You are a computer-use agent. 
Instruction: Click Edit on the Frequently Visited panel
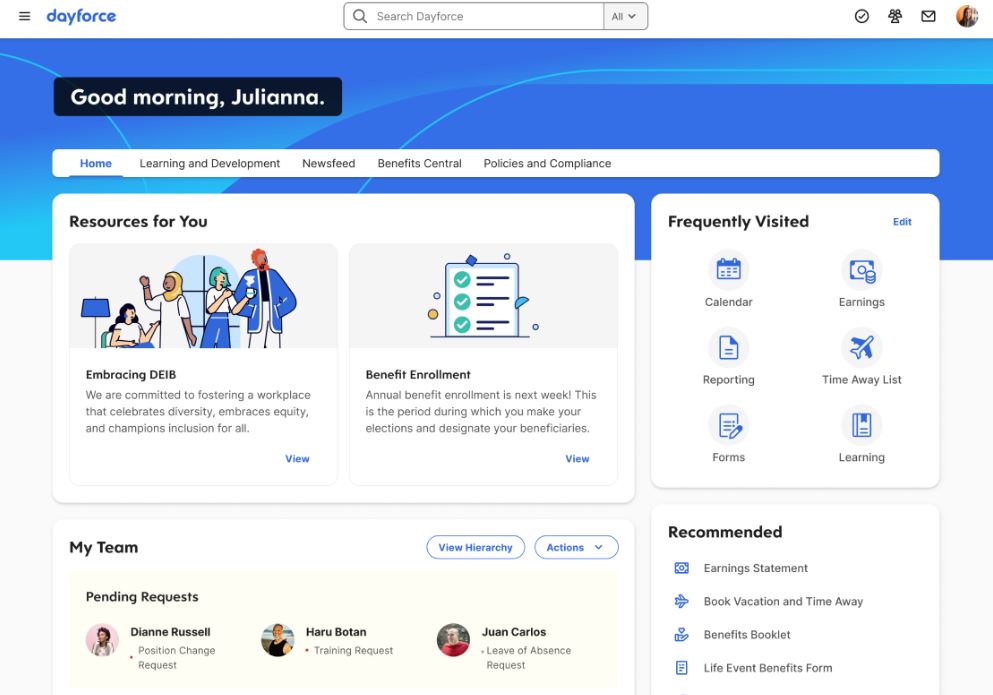pyautogui.click(x=902, y=222)
